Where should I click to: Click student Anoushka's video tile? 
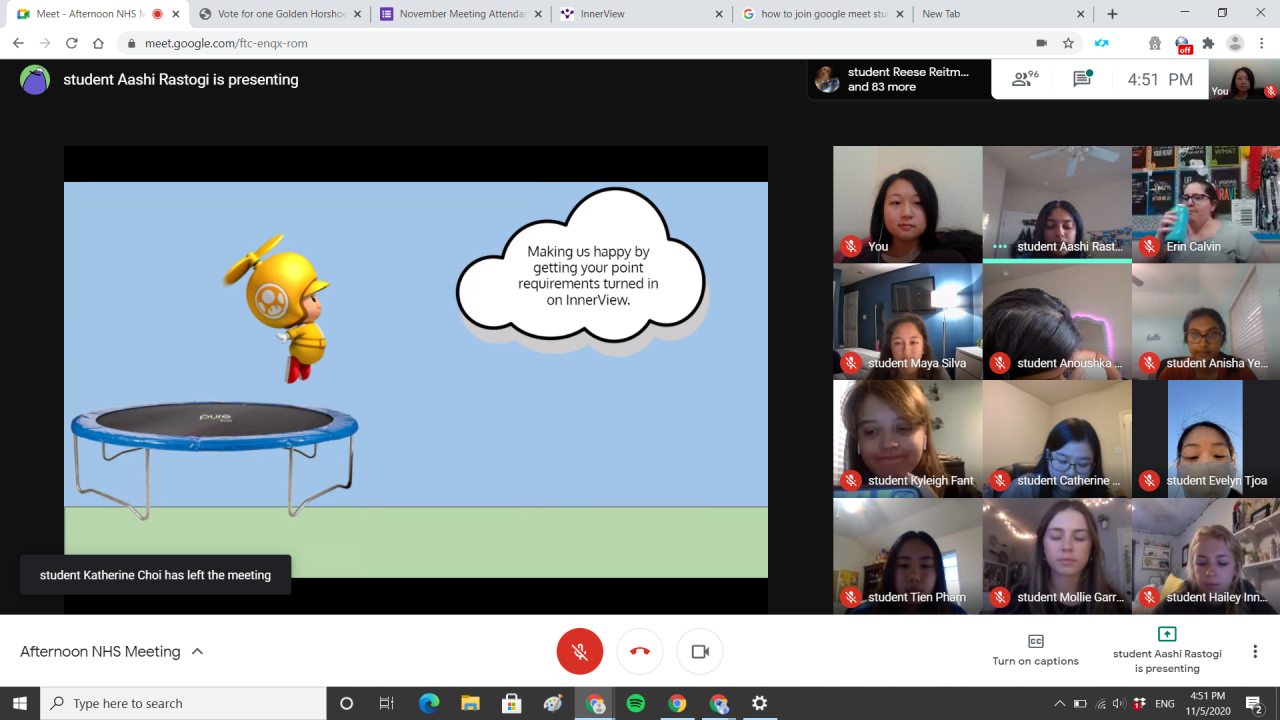pyautogui.click(x=1057, y=322)
